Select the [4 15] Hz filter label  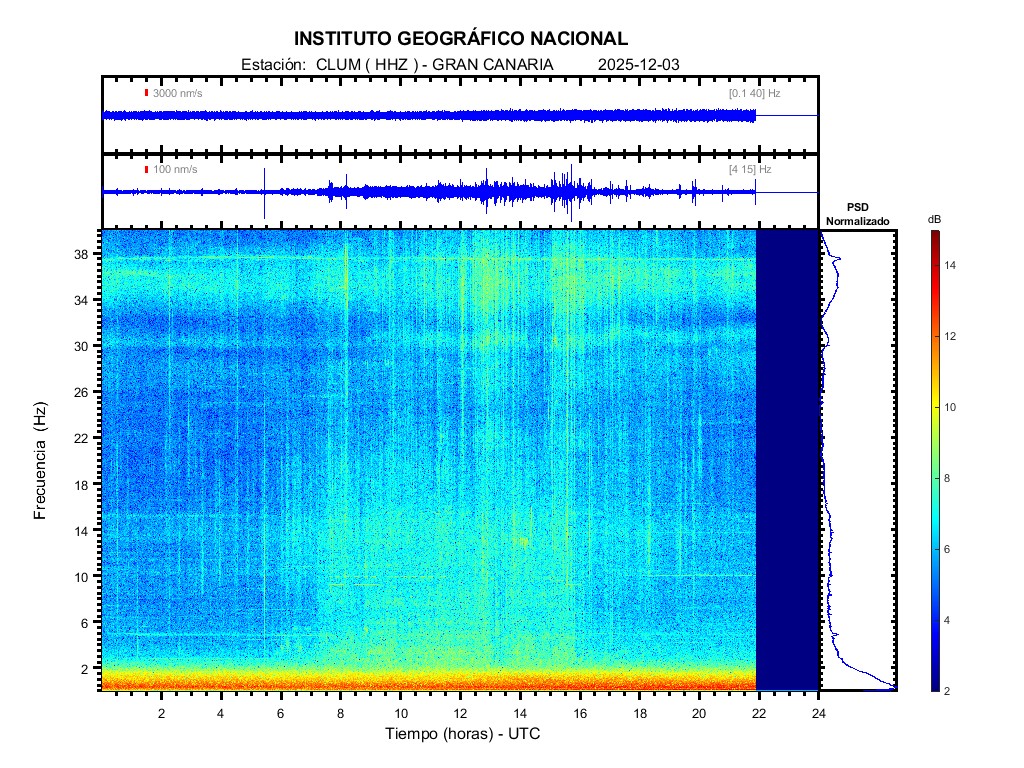(x=750, y=169)
